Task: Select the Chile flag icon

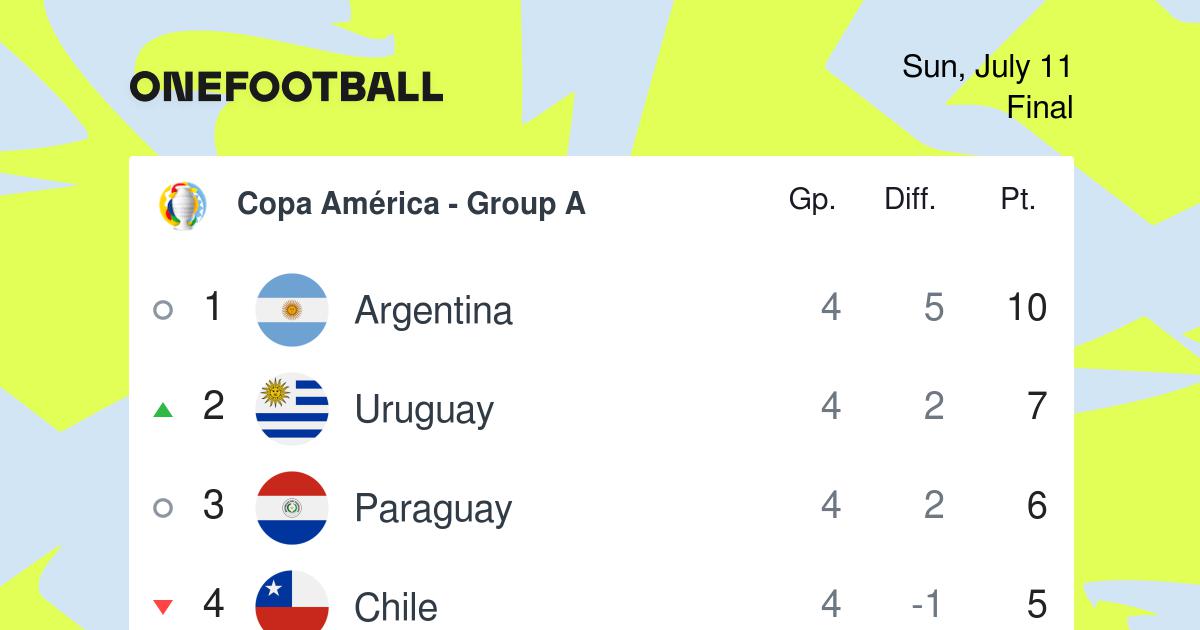Action: tap(292, 601)
